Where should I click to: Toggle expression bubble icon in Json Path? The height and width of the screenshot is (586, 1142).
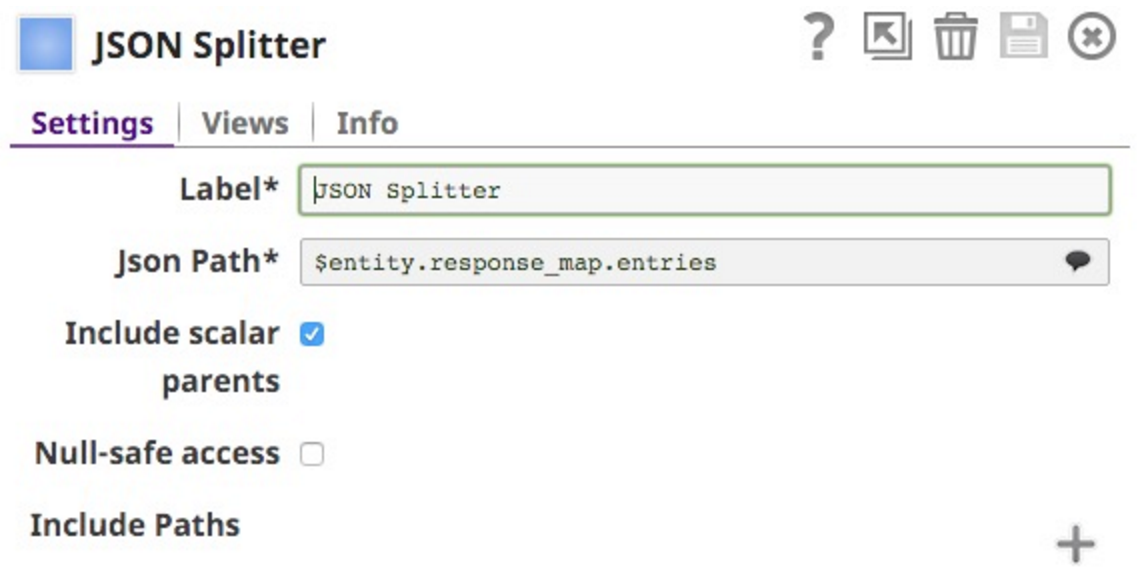1077,261
